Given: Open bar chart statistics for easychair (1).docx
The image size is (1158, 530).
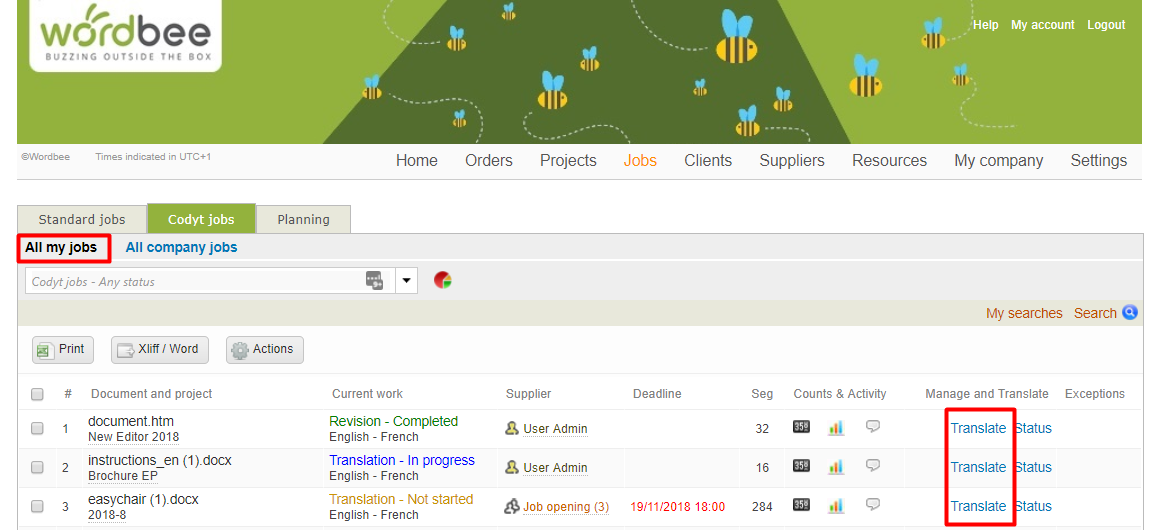Looking at the screenshot, I should point(836,506).
